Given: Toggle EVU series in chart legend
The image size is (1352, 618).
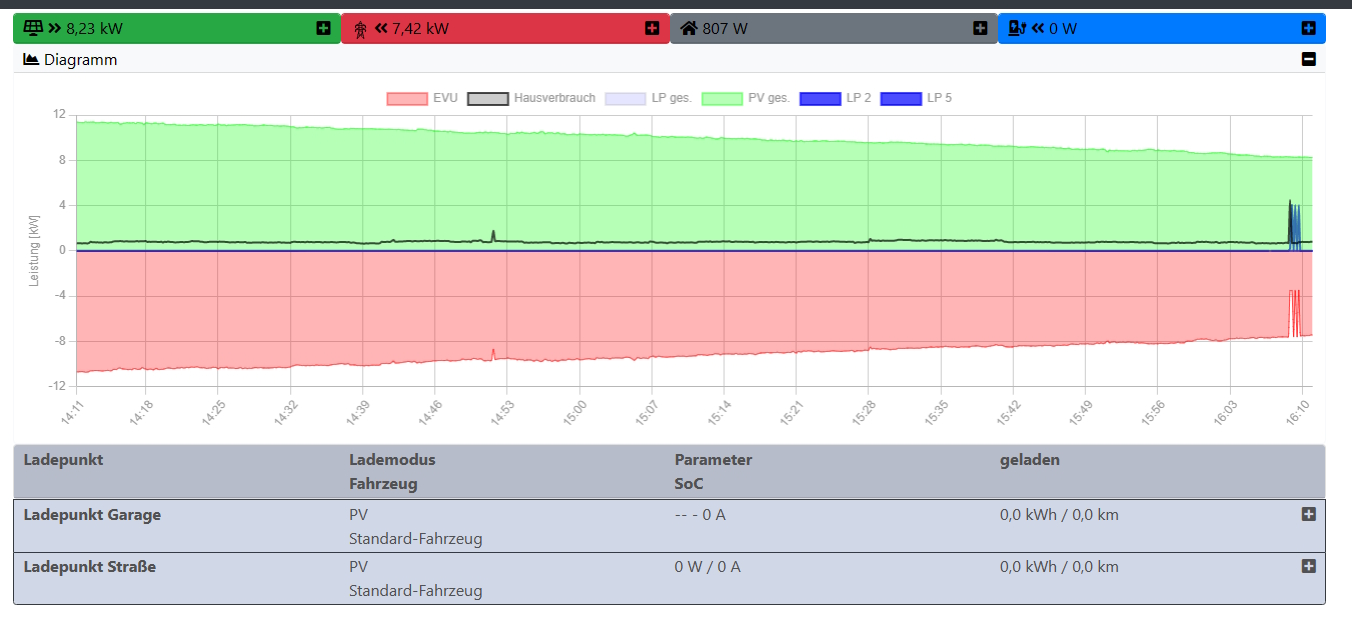Looking at the screenshot, I should (x=422, y=98).
